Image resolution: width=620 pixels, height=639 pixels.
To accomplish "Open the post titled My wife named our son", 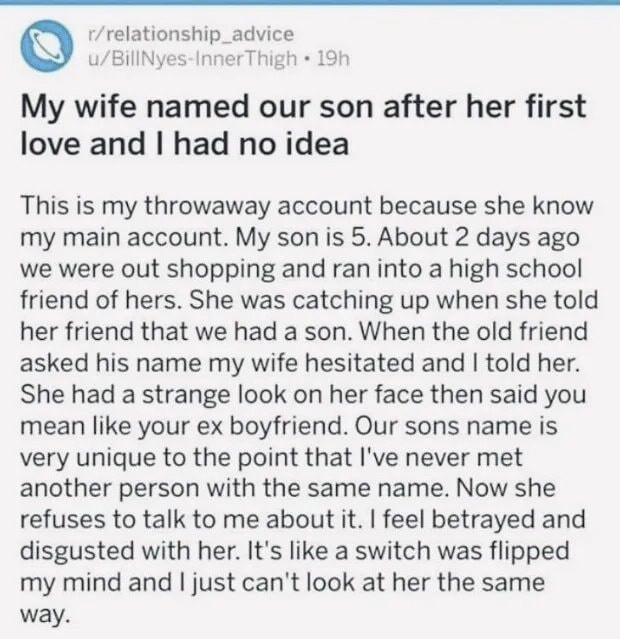I will [303, 125].
